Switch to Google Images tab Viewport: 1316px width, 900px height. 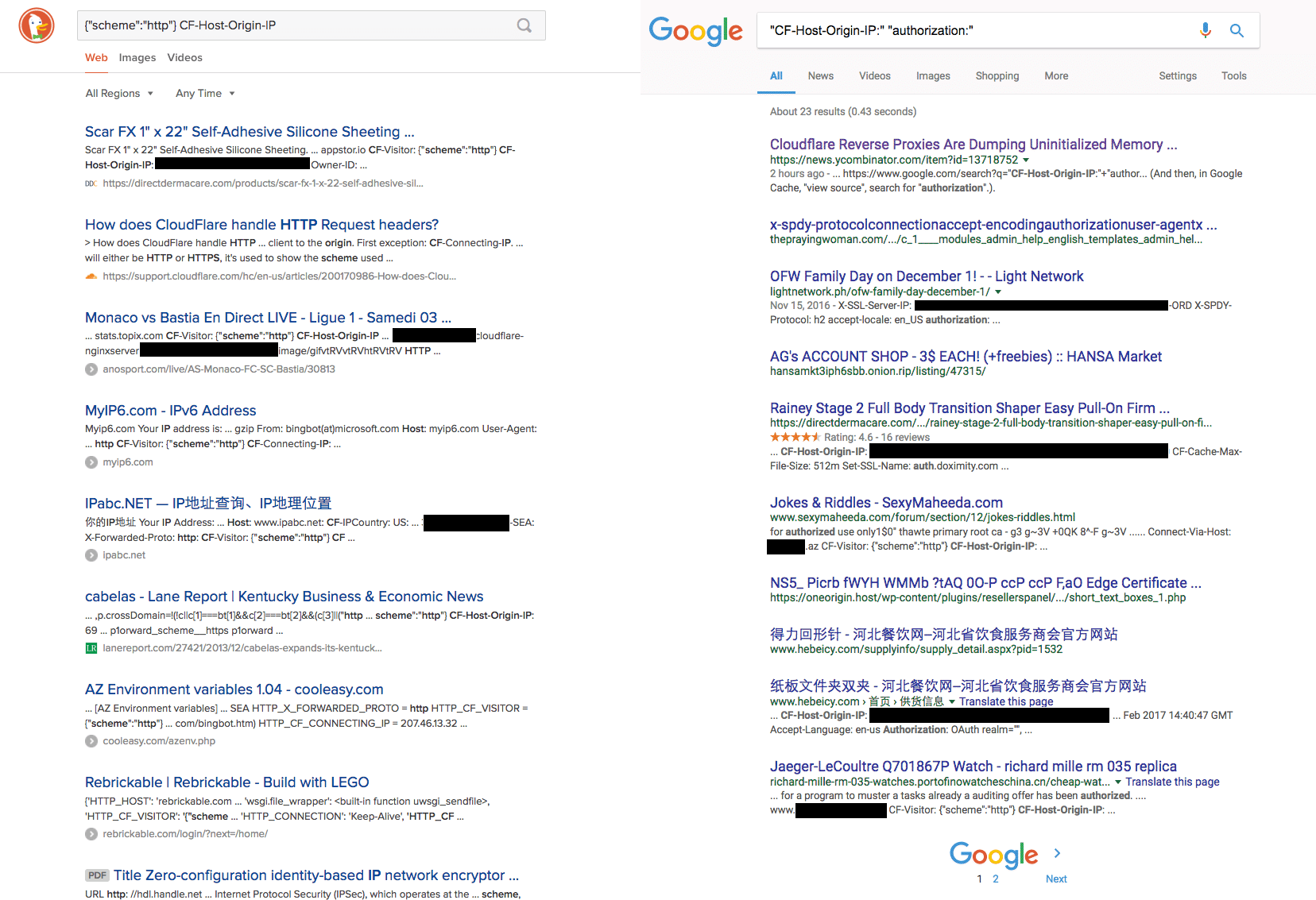933,76
